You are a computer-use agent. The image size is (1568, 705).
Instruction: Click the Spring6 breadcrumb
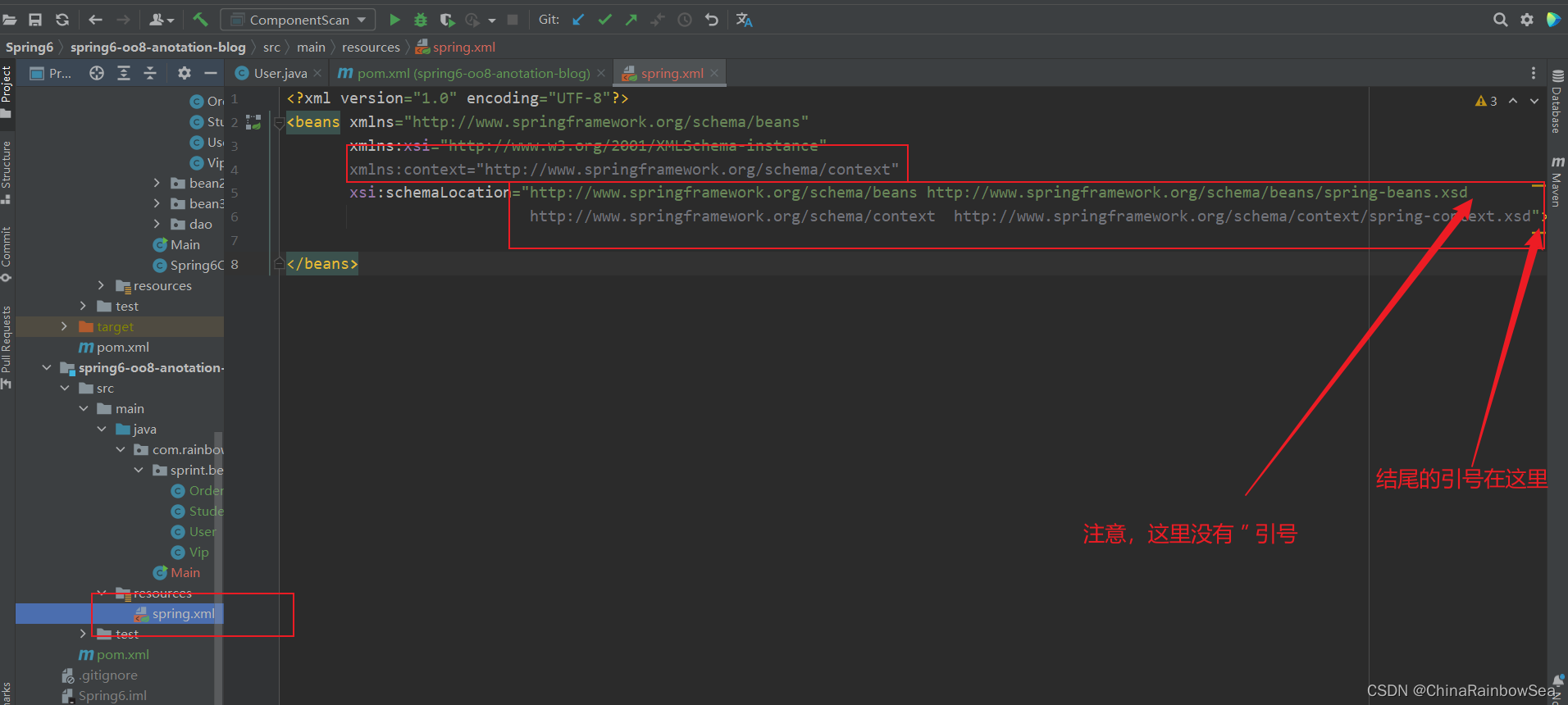pyautogui.click(x=30, y=47)
